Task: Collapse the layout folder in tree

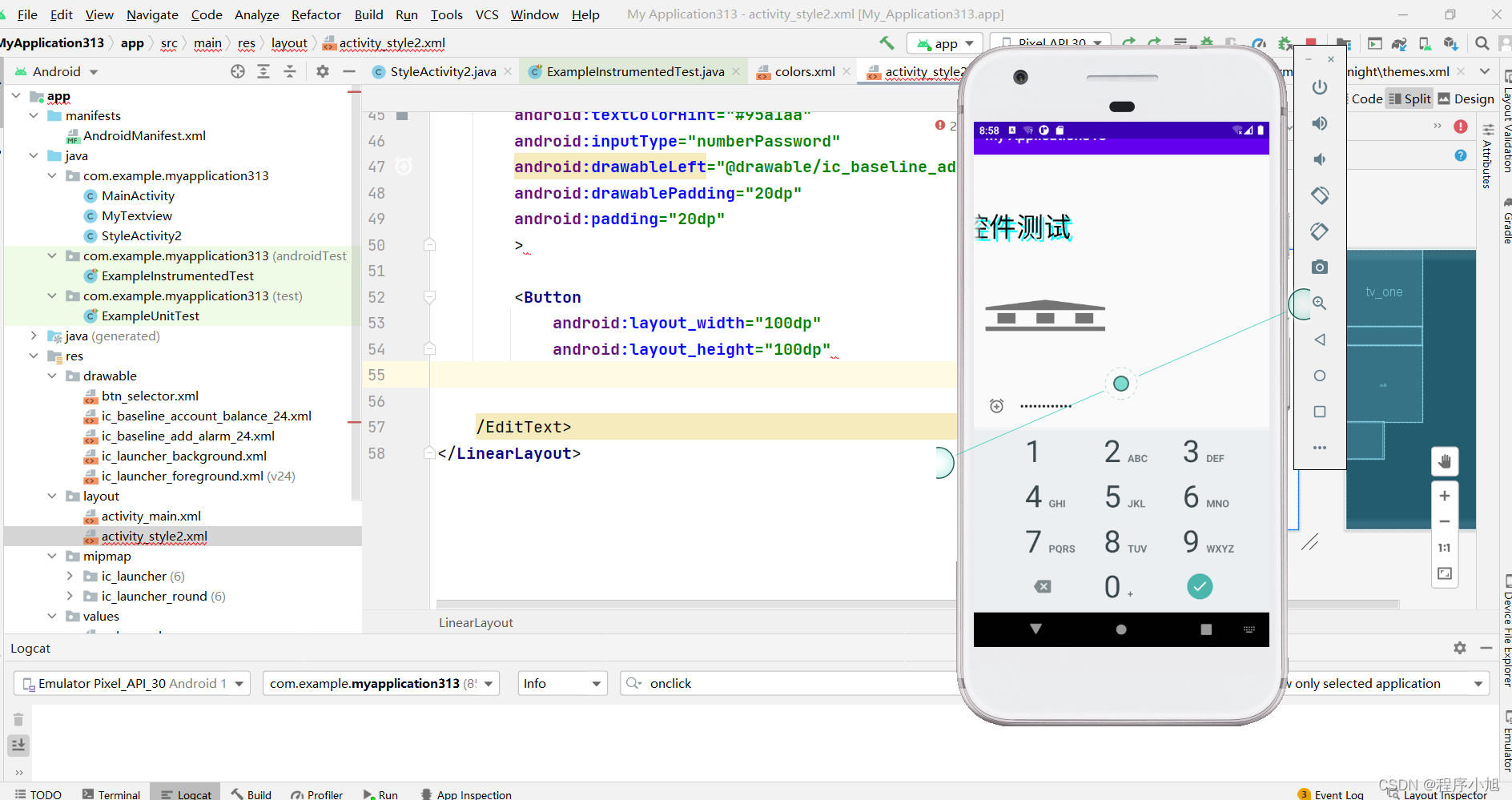Action: tap(52, 496)
